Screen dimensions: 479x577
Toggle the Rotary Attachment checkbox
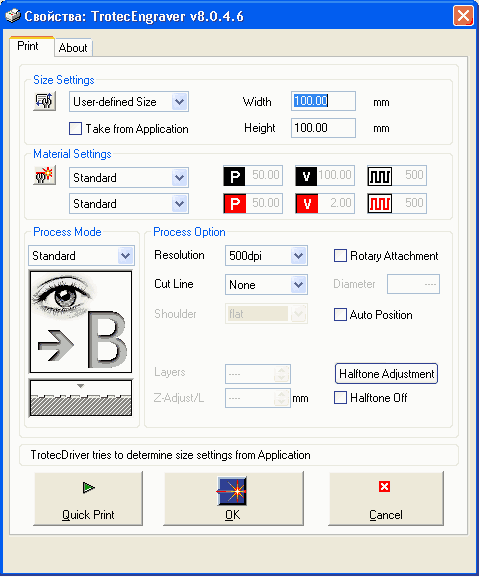[340, 256]
